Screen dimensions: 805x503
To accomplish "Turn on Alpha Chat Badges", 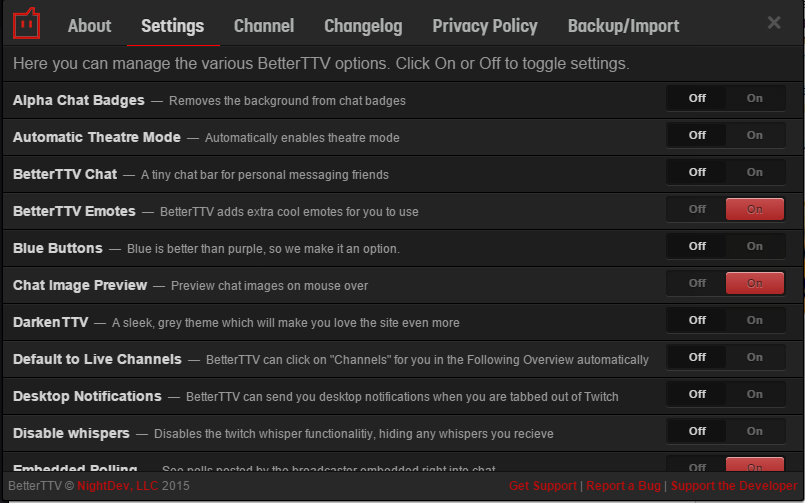I will coord(754,98).
